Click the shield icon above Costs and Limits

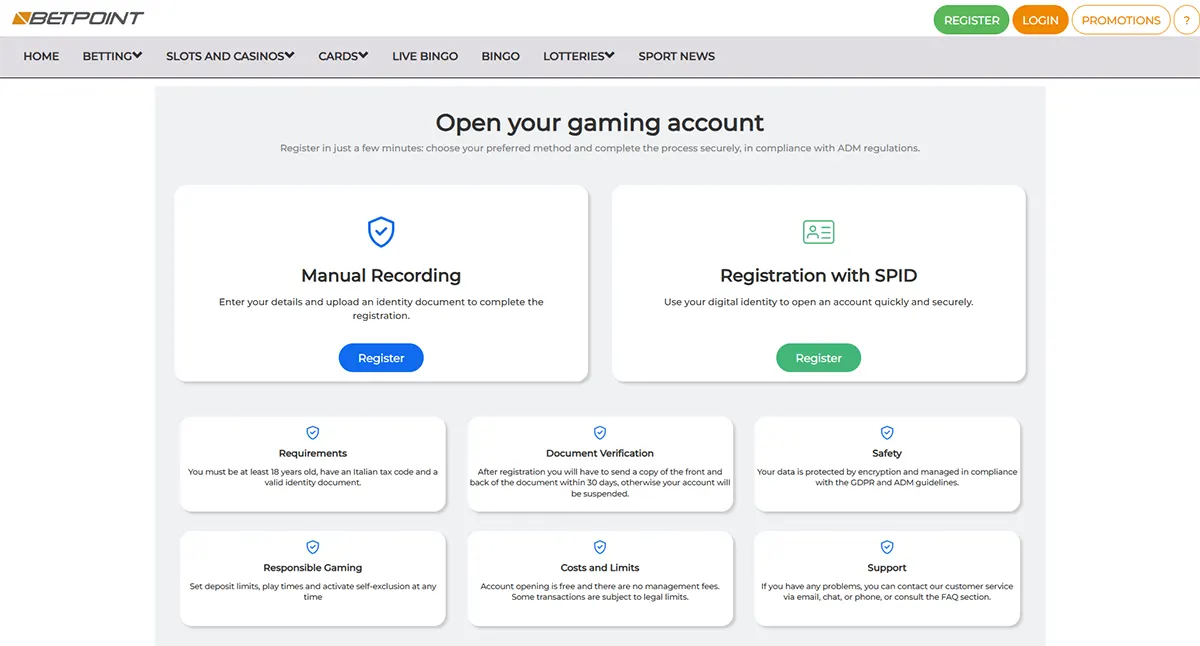[600, 547]
